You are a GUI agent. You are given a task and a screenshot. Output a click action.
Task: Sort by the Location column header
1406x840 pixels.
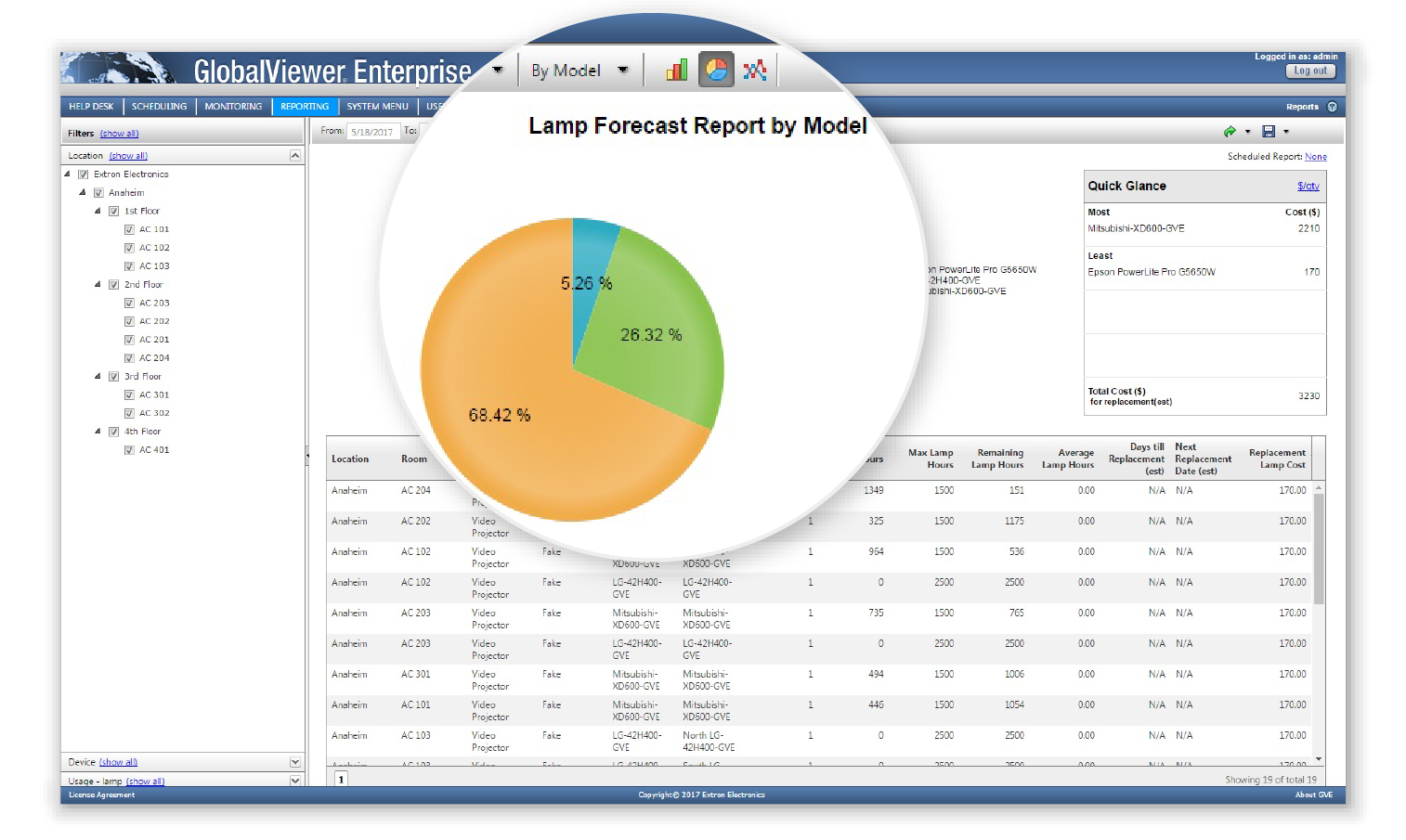click(350, 459)
